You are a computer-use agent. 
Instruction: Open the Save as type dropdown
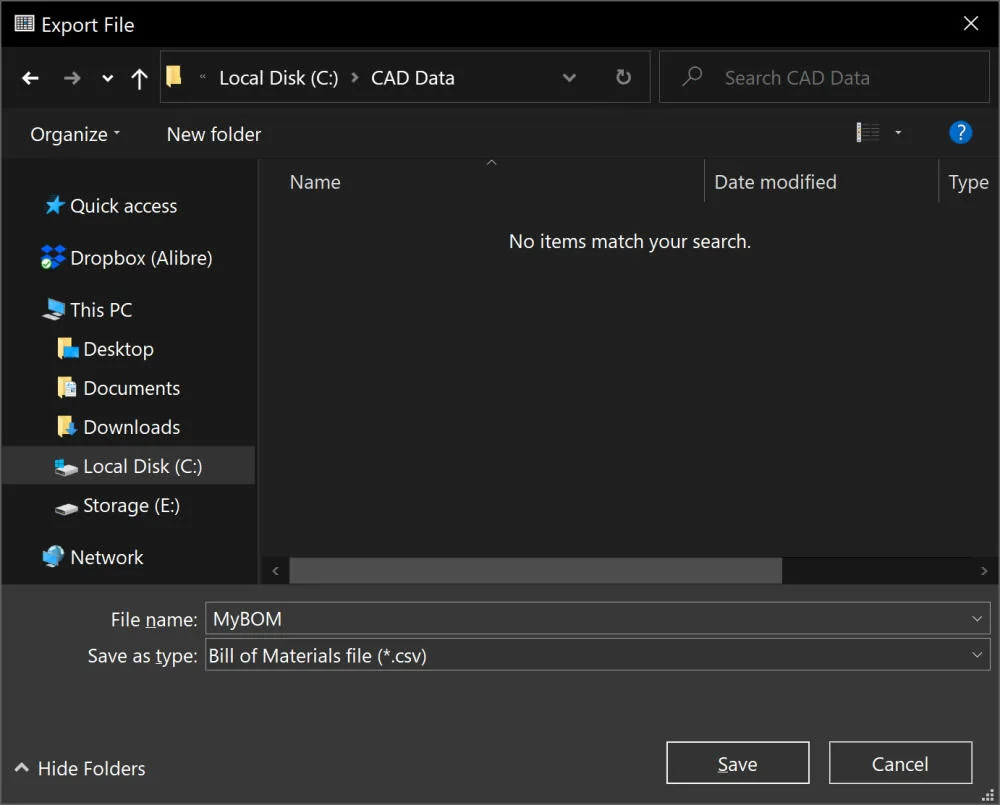(598, 655)
